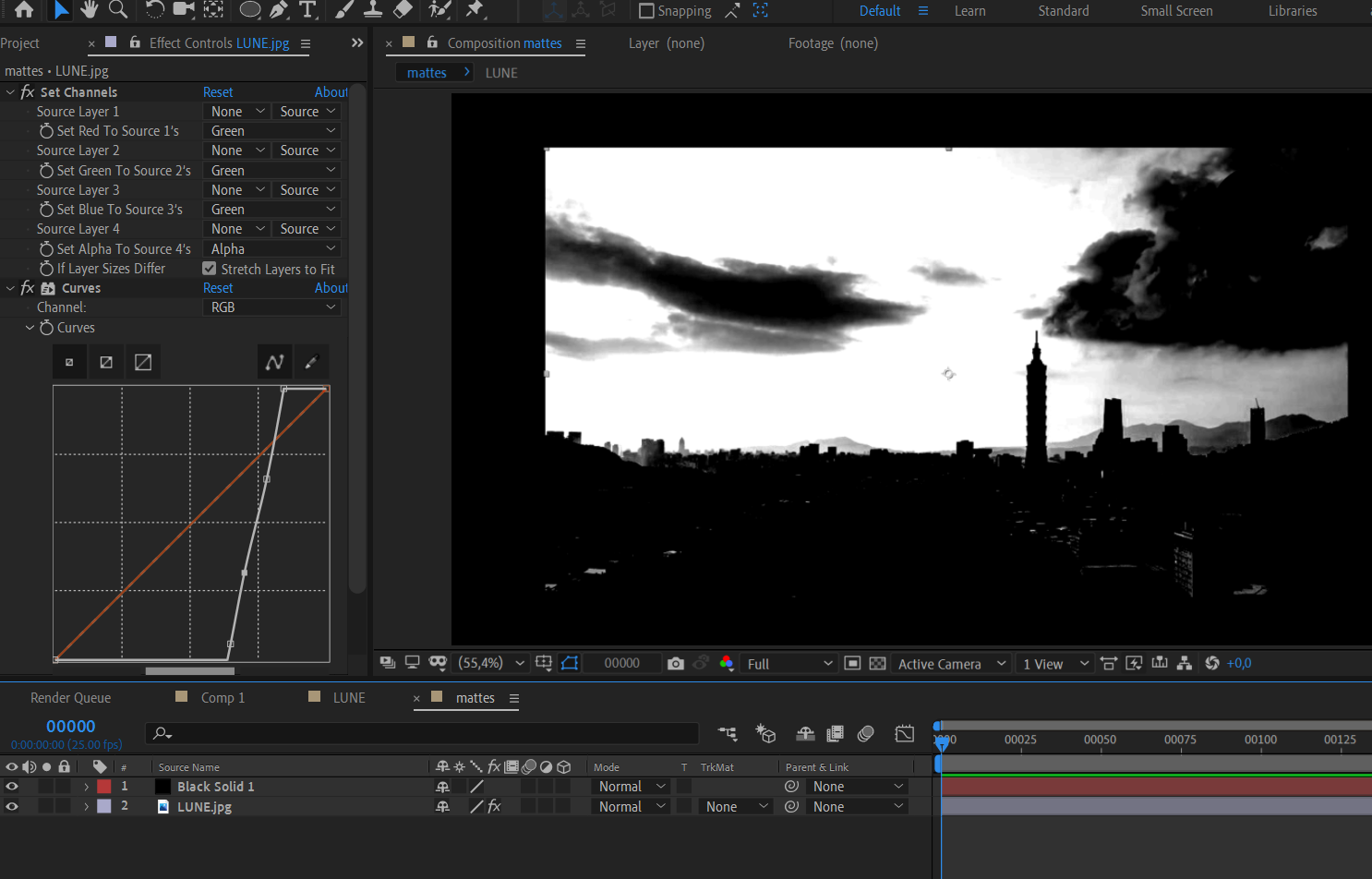The image size is (1372, 879).
Task: Take a snapshot with camera icon
Action: 676,664
